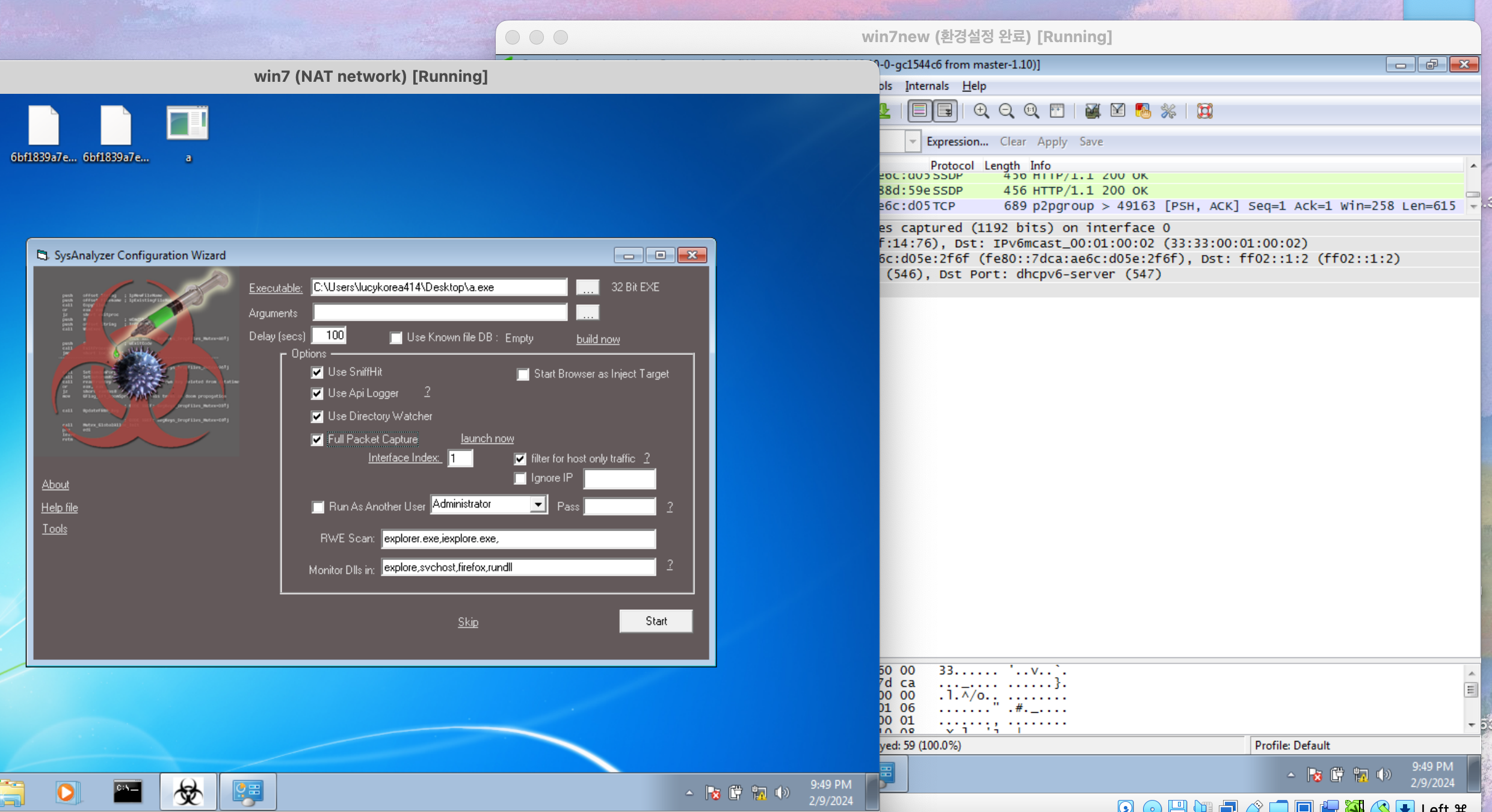Click the Wireshark hex pane vertical scrollbar
The image size is (1492, 812).
coord(1472,699)
